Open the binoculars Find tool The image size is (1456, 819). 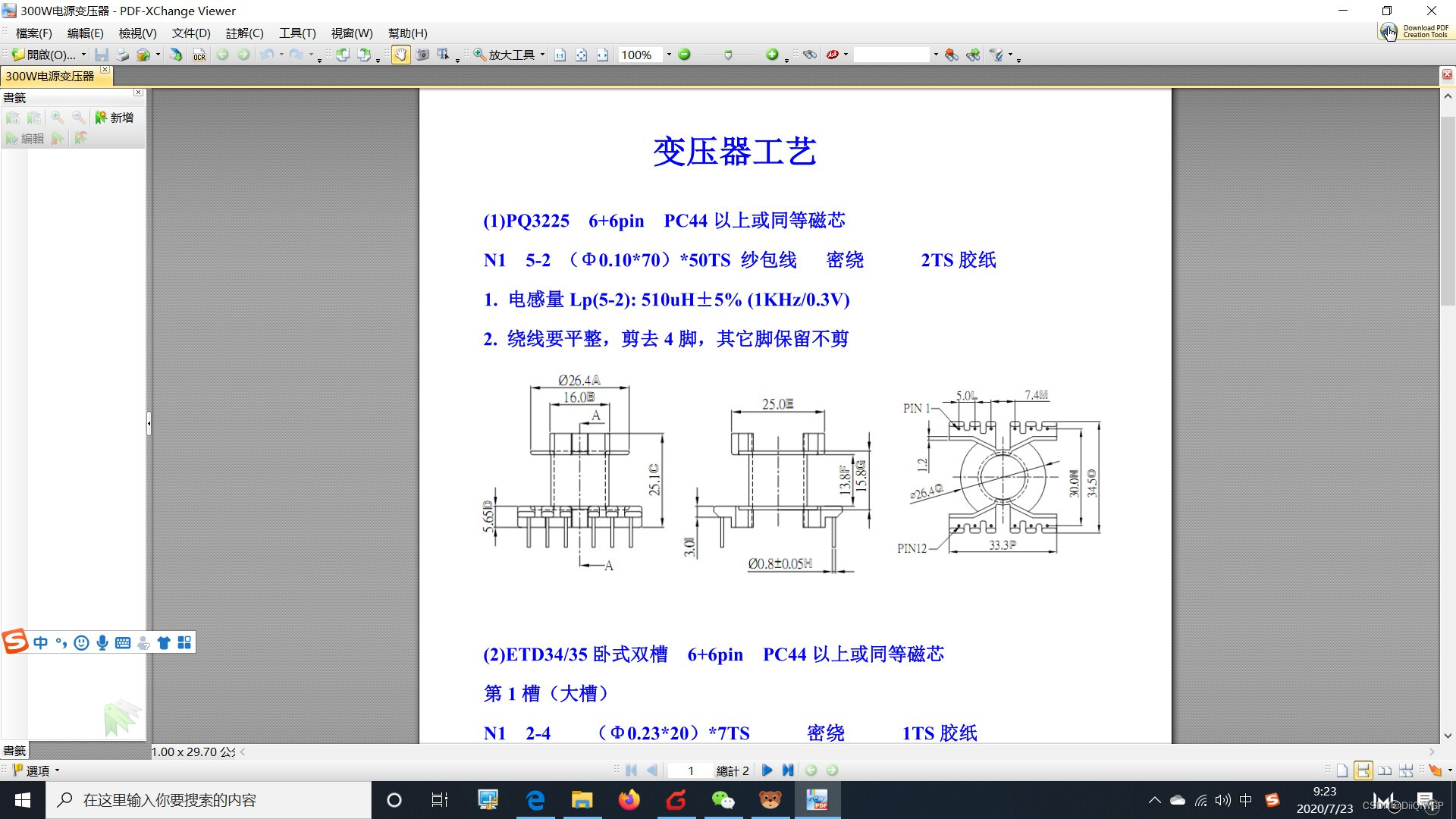tap(810, 55)
